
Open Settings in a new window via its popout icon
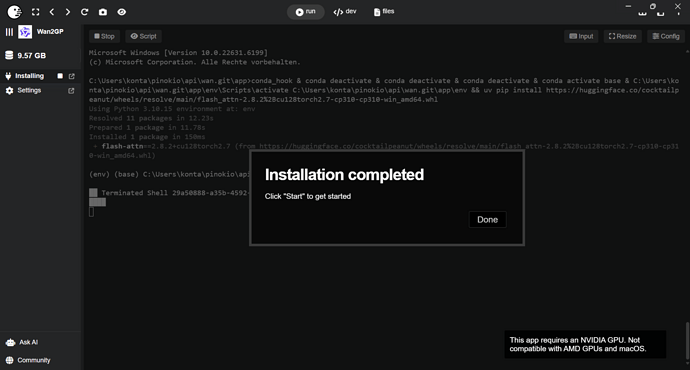[x=71, y=91]
